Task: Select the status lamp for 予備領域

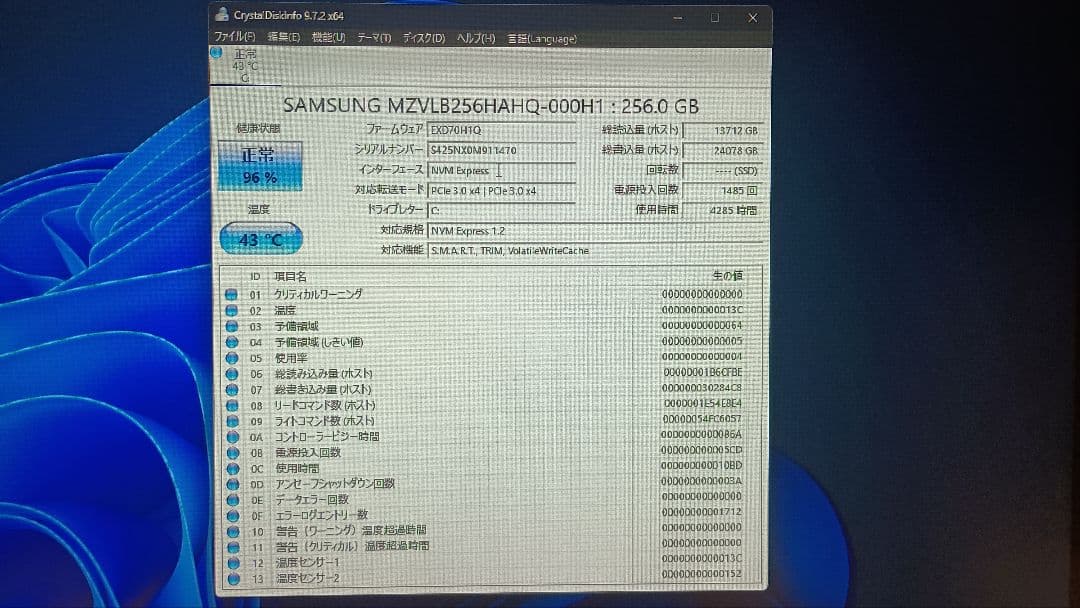Action: click(231, 327)
